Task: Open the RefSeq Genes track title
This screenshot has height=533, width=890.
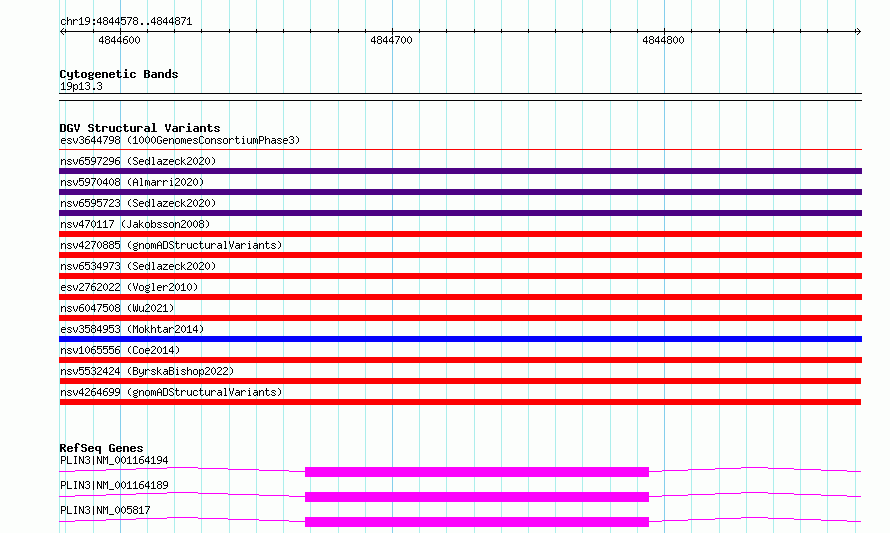Action: tap(101, 448)
